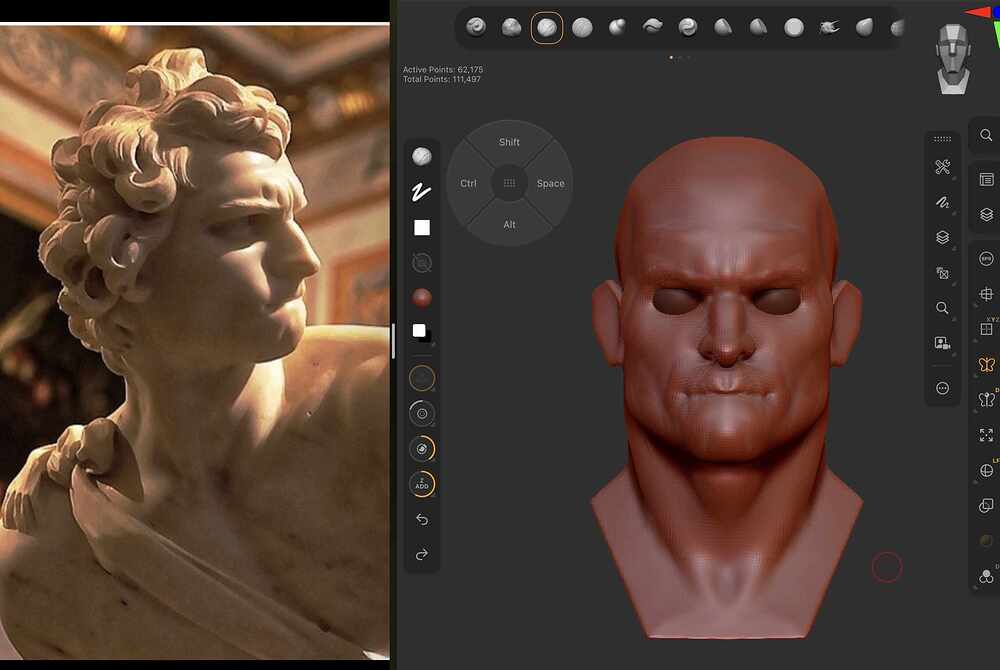
Task: Tap Alt on the radial modifier wheel
Action: [509, 224]
